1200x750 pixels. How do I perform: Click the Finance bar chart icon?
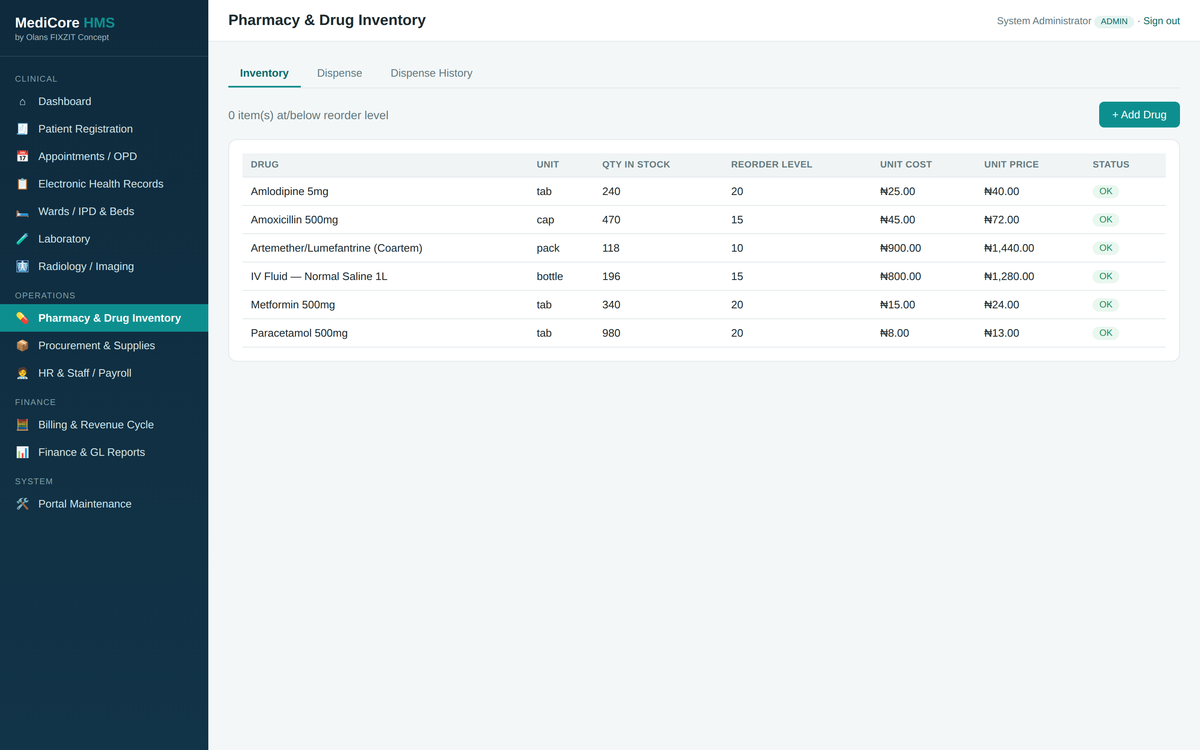[x=22, y=452]
